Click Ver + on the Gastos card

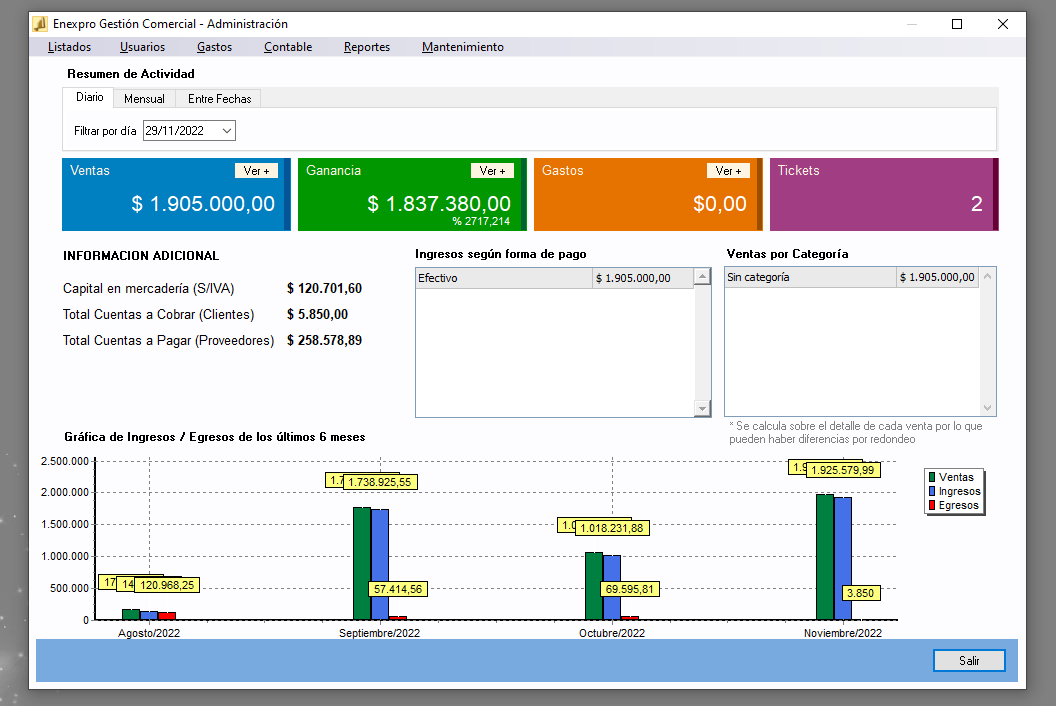(x=728, y=170)
